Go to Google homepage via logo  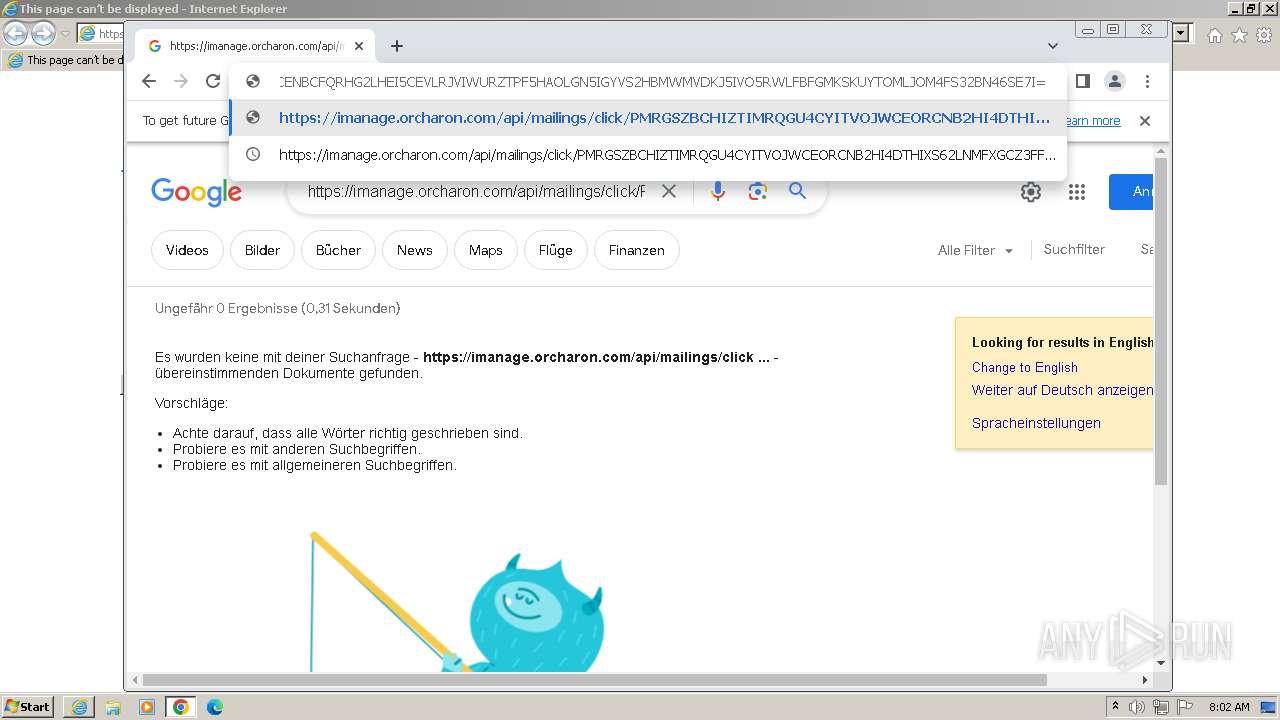point(196,191)
